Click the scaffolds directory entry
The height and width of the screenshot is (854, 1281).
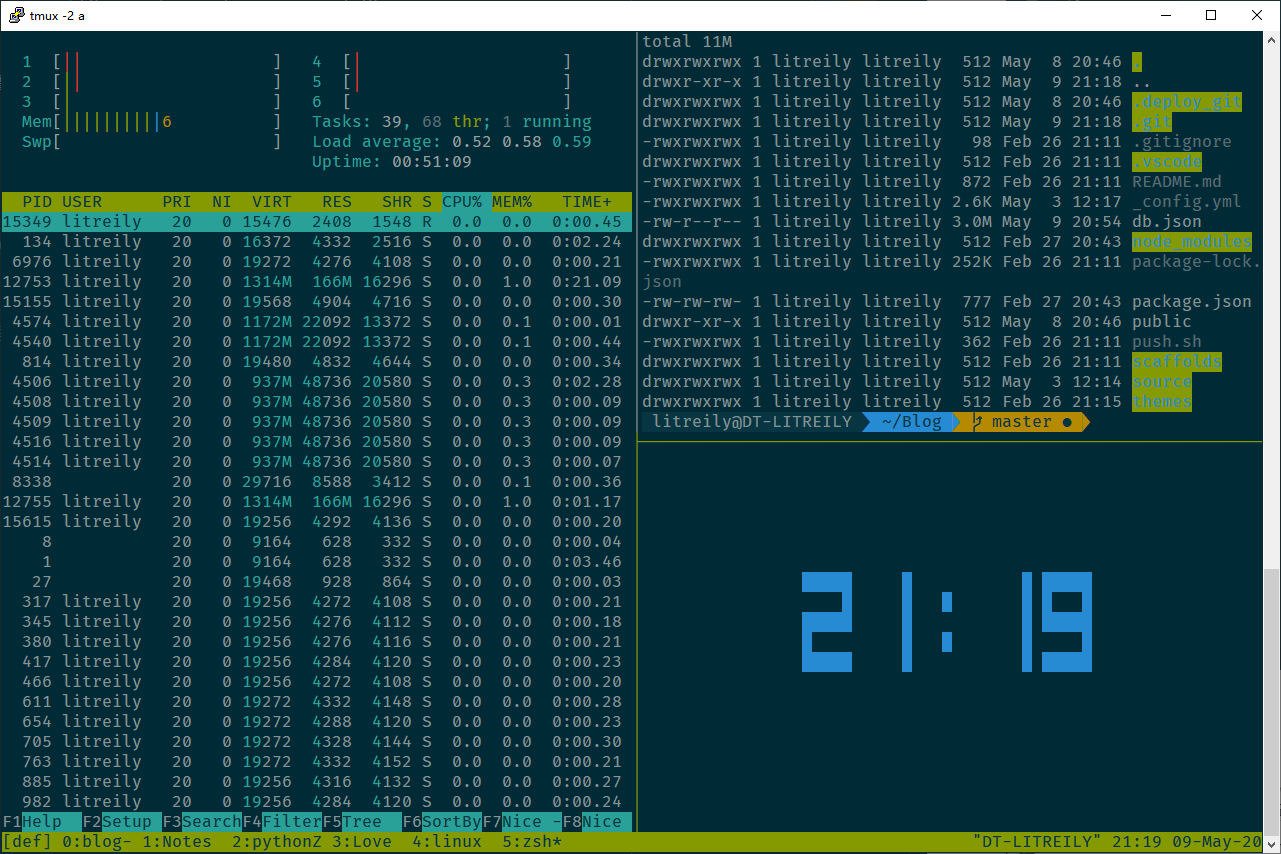click(x=1177, y=362)
